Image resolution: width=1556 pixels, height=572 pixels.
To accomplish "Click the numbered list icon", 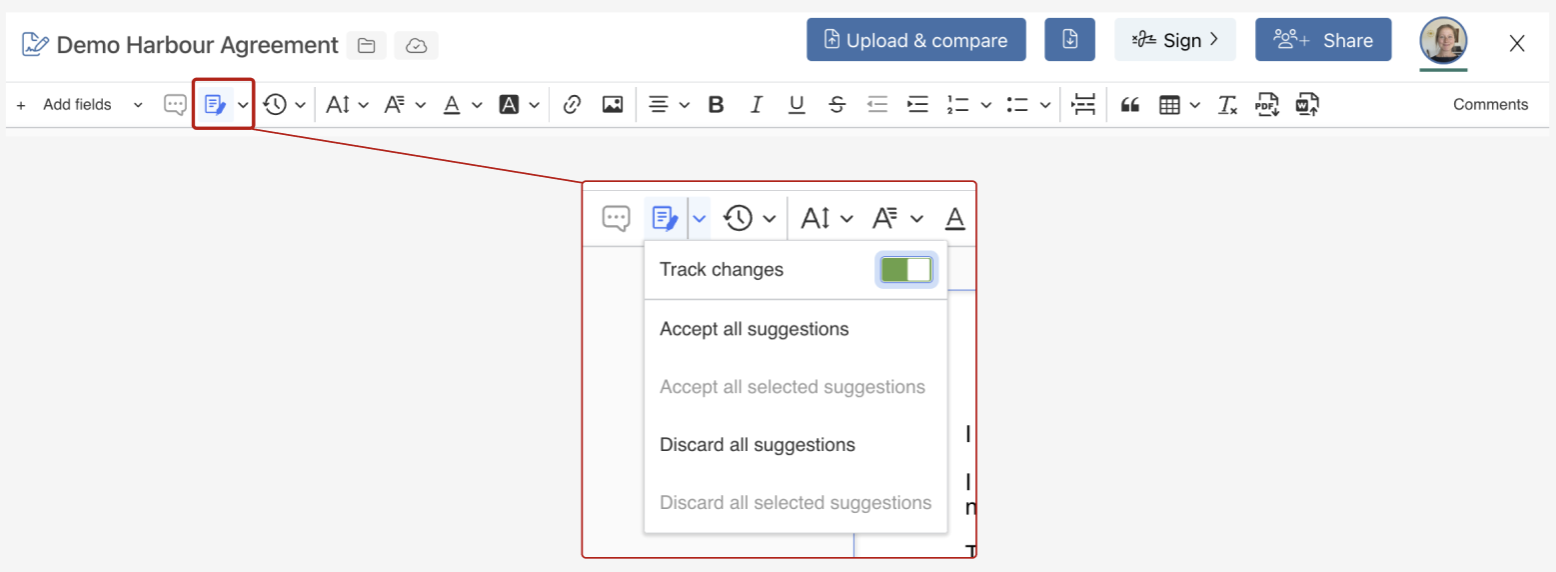I will pos(958,104).
